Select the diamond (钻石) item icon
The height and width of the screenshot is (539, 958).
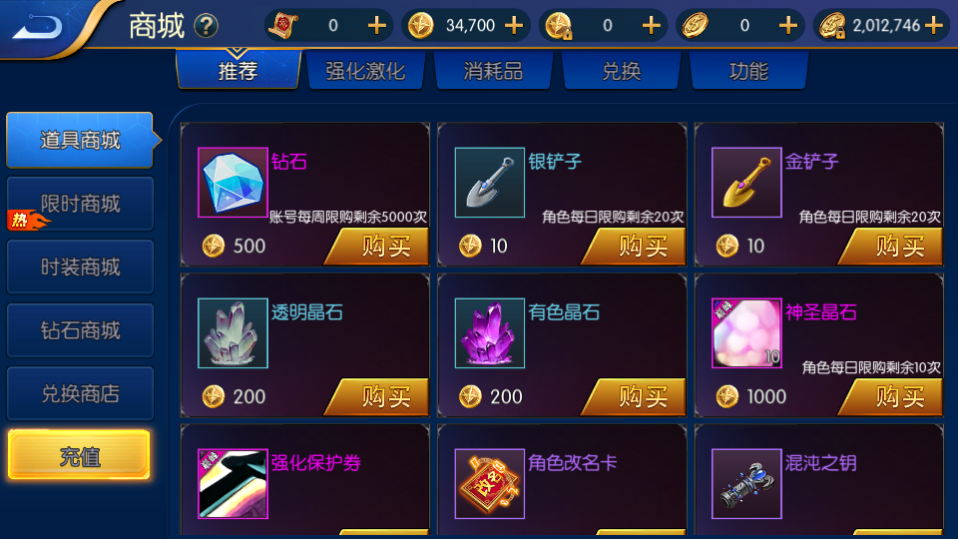click(233, 182)
